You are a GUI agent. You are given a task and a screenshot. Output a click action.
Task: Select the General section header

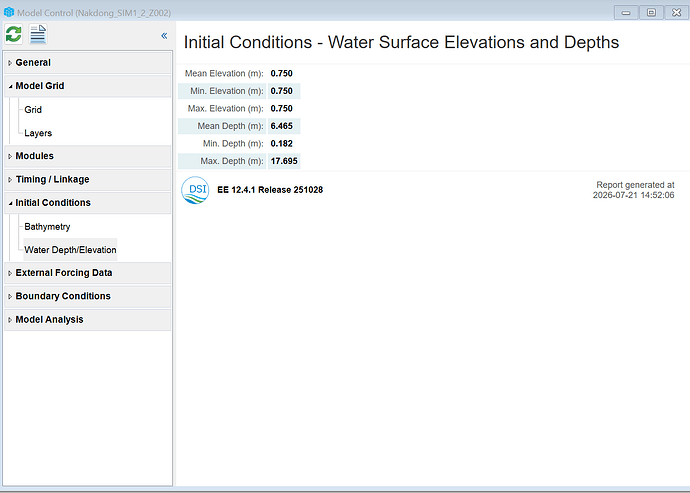[x=88, y=63]
